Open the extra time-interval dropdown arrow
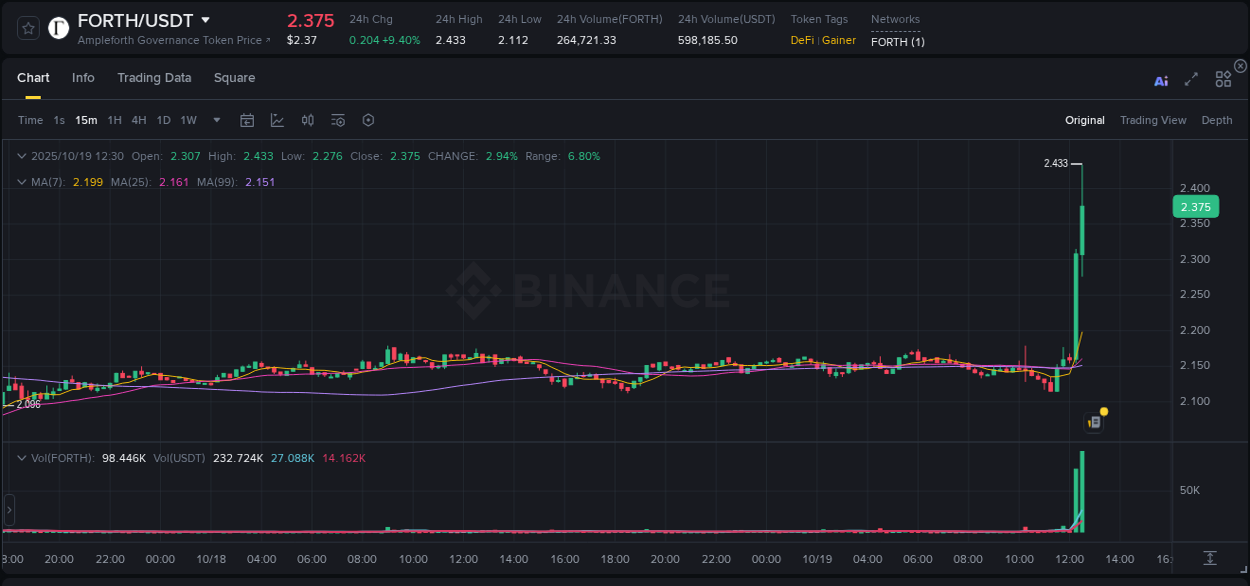Viewport: 1250px width, 586px height. [215, 120]
